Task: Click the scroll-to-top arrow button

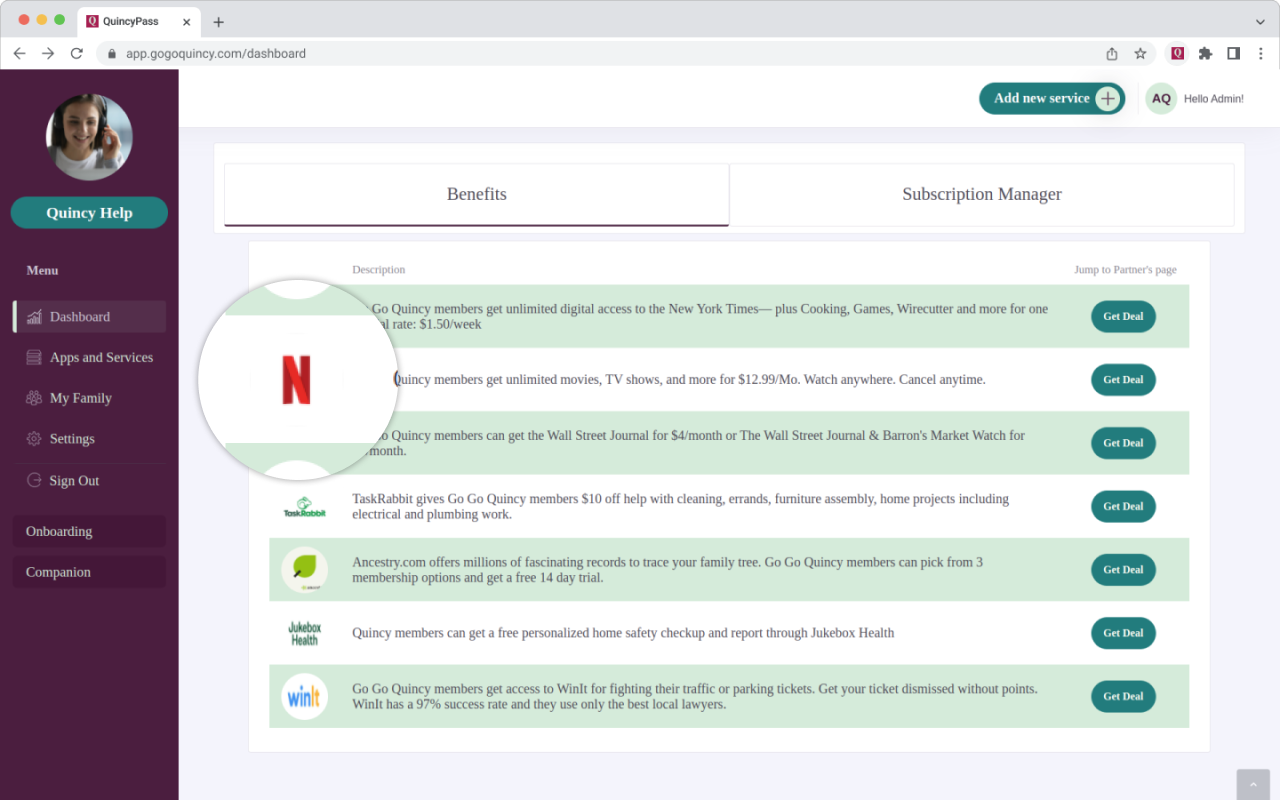Action: tap(1253, 785)
